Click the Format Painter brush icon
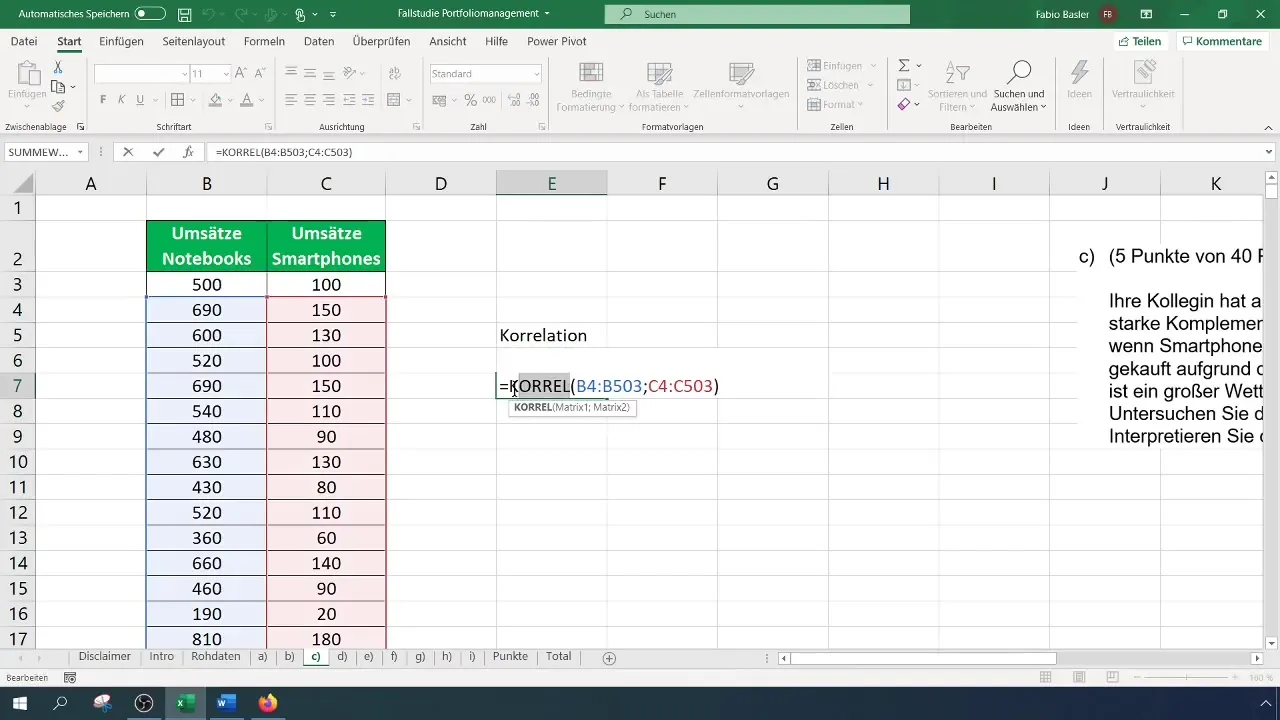Image resolution: width=1280 pixels, height=720 pixels. (x=58, y=106)
